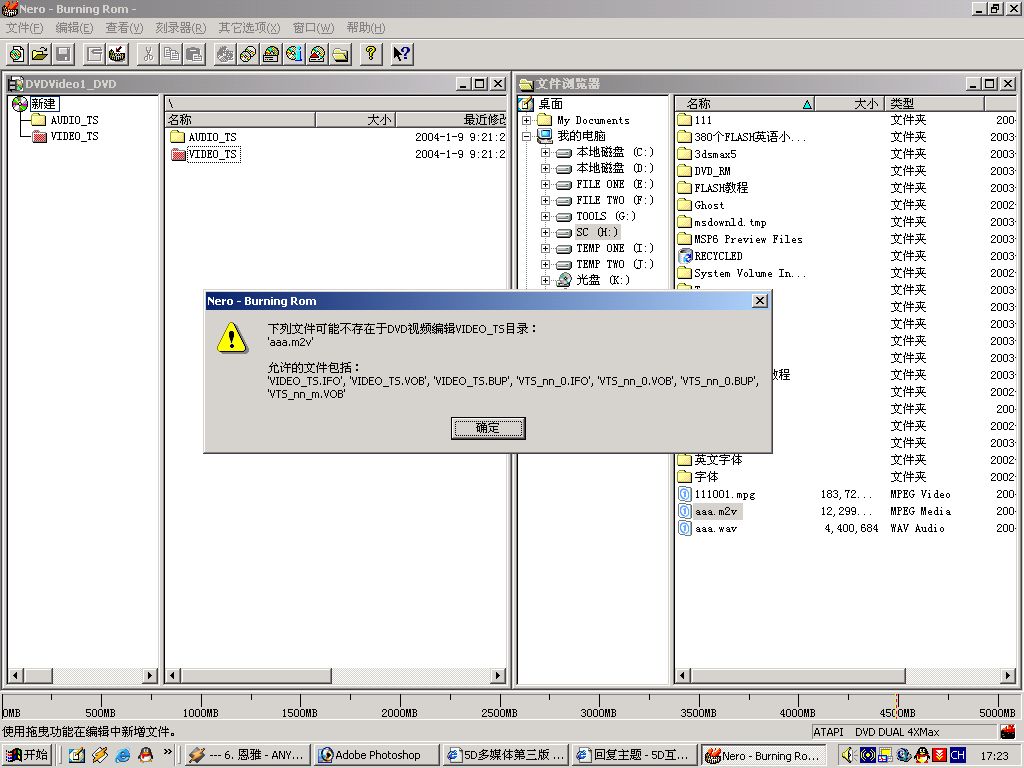The width and height of the screenshot is (1024, 768).
Task: Open the 其它选项(X) menu
Action: point(249,27)
